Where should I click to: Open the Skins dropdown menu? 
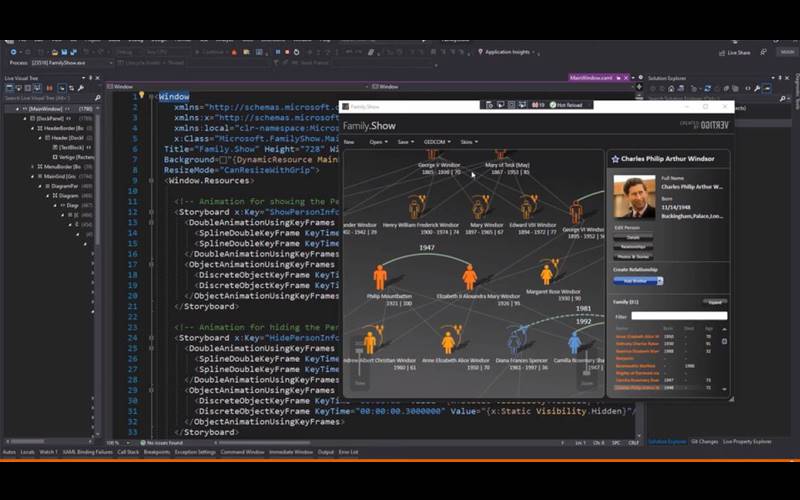point(469,142)
